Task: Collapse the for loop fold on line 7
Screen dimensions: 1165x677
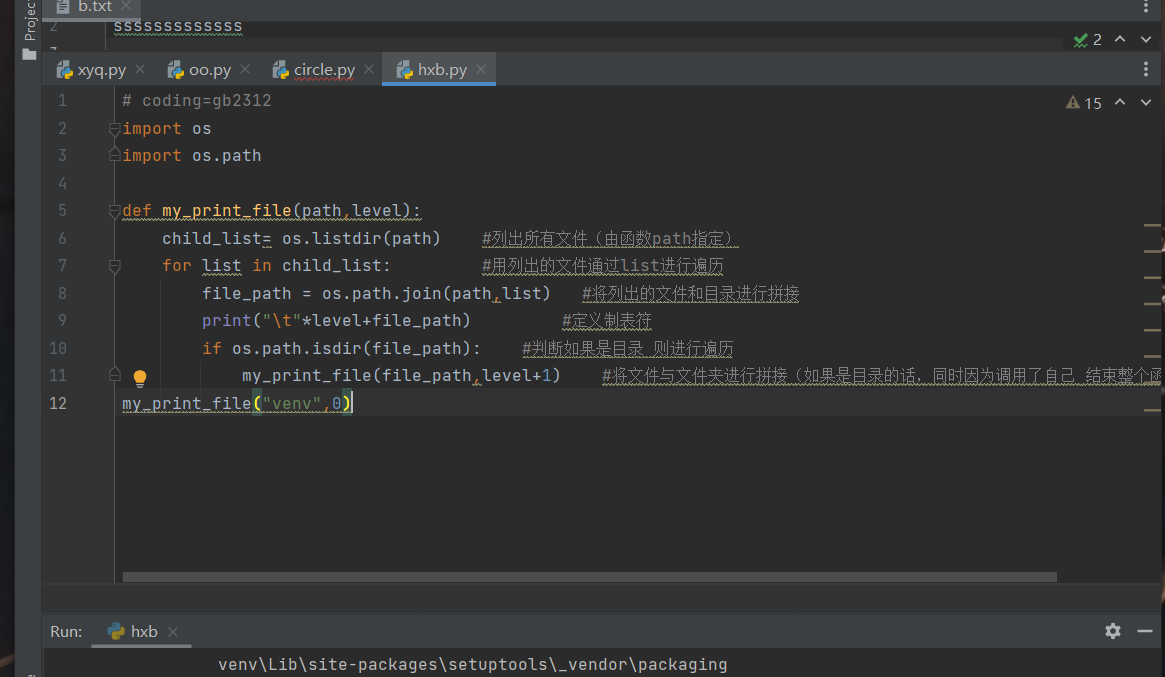Action: point(114,266)
